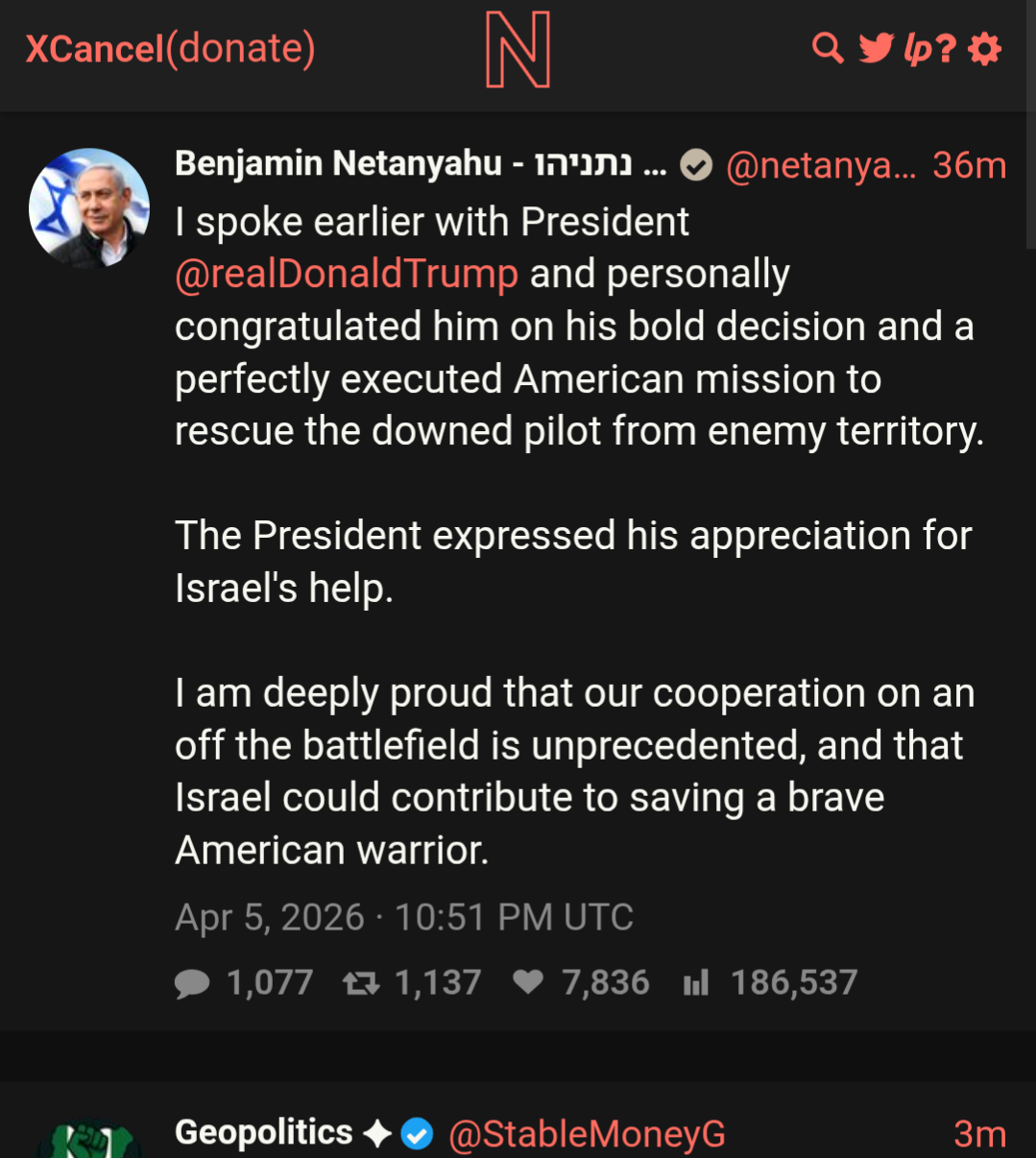Click the @StableMoneyG handle
This screenshot has height=1158, width=1036.
point(587,1134)
